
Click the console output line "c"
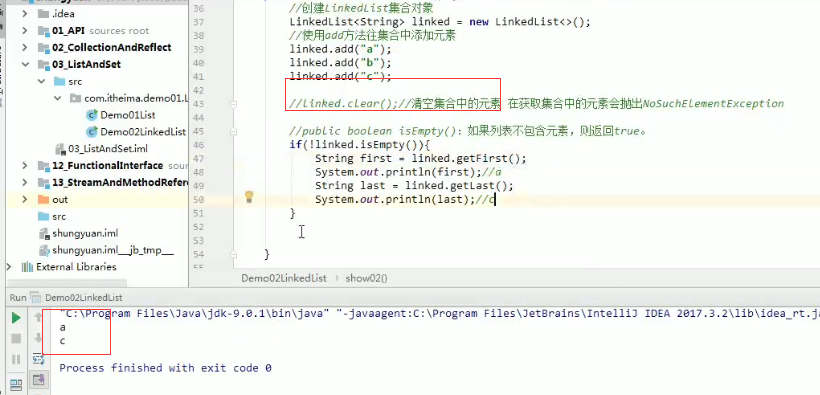pos(63,341)
